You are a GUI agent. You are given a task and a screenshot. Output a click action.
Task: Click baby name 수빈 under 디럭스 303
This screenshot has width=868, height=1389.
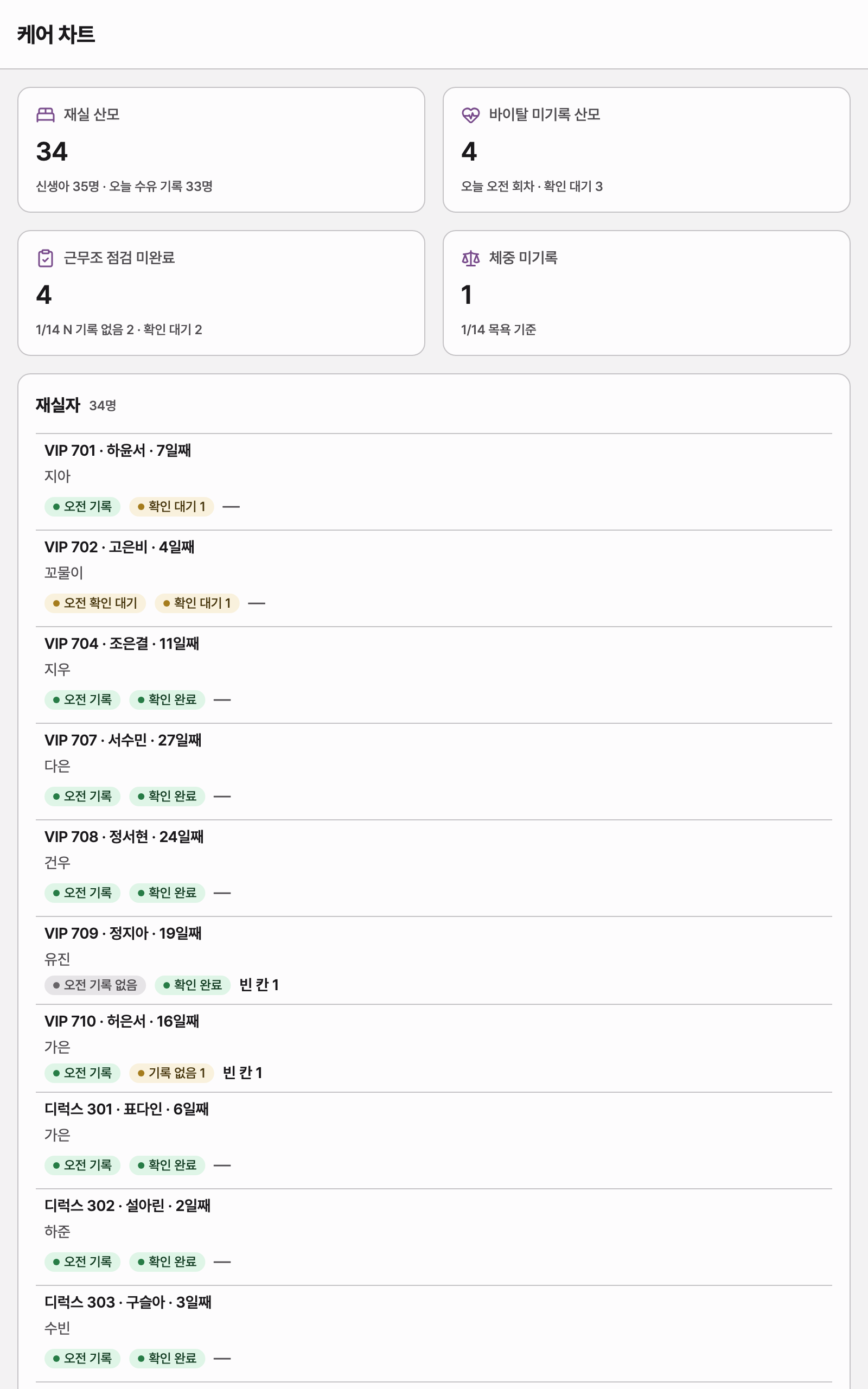[58, 1328]
